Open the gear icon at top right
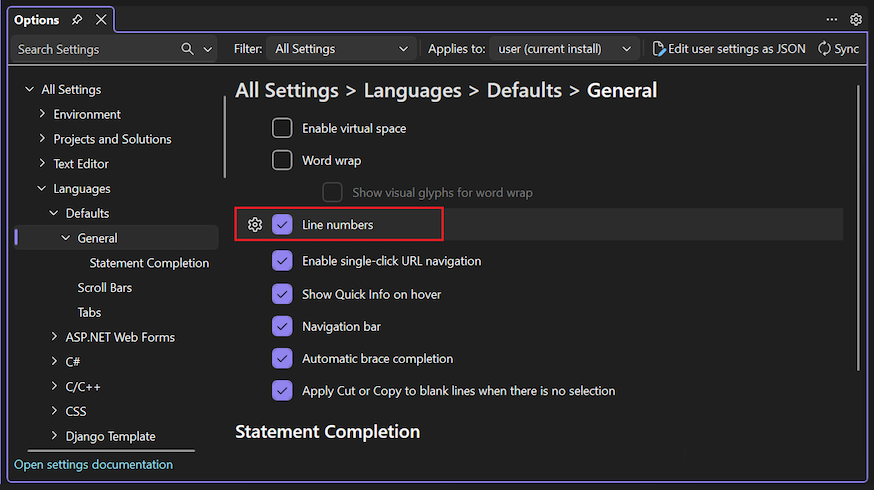874x490 pixels. tap(856, 20)
